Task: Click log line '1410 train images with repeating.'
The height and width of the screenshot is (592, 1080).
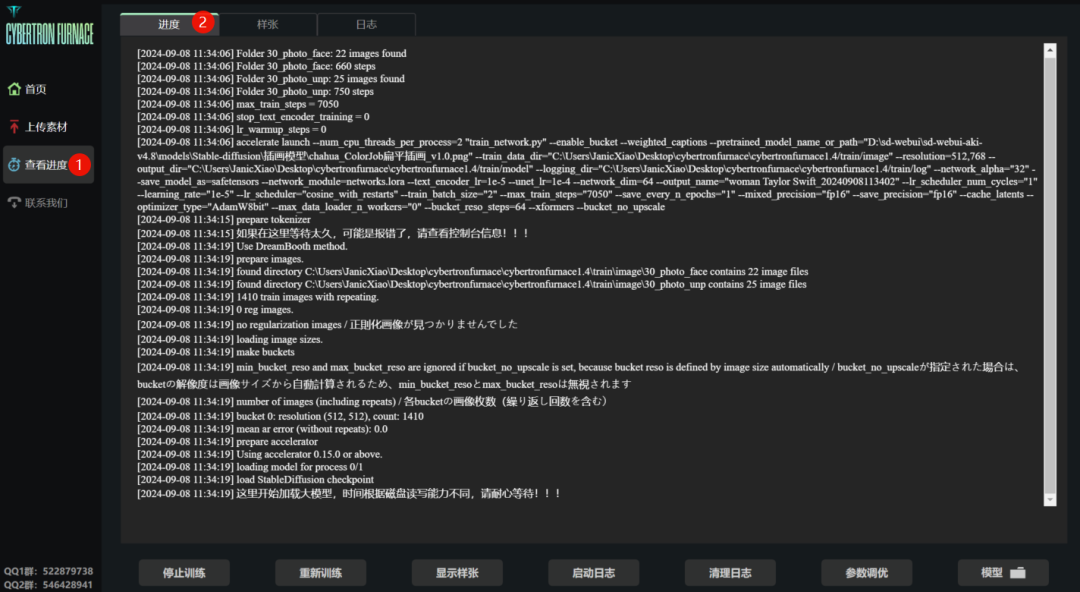Action: 258,297
